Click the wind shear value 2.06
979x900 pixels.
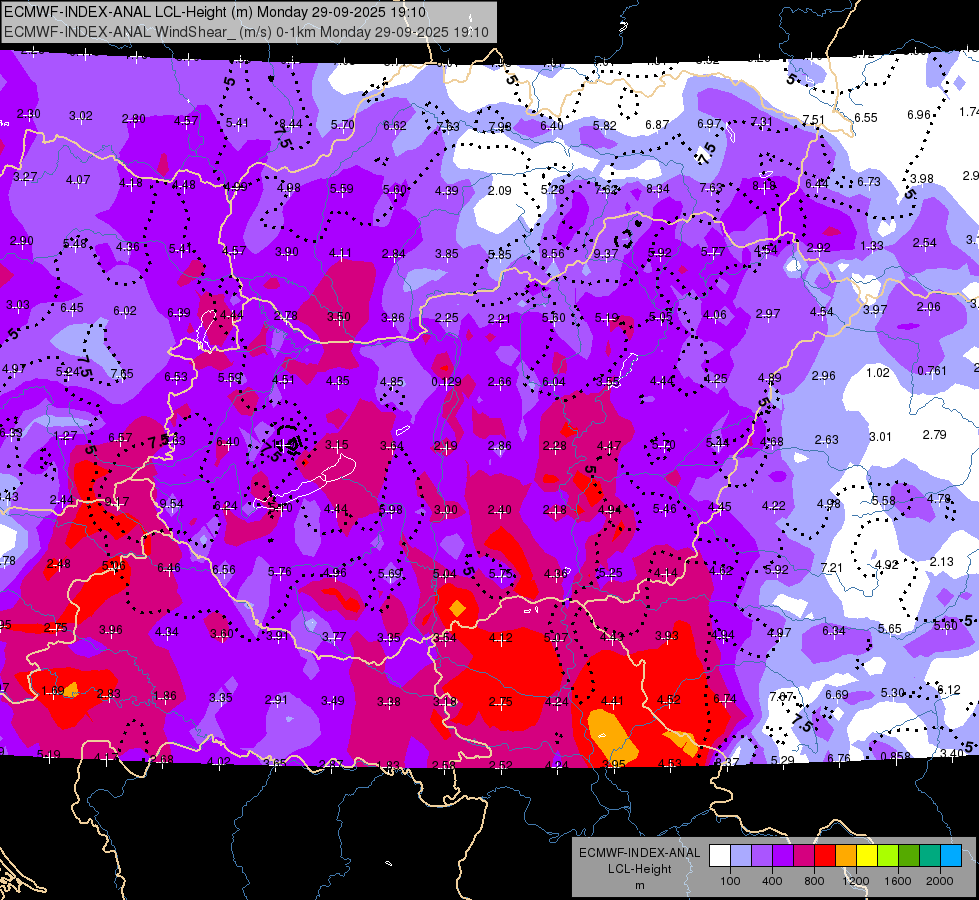click(x=928, y=307)
